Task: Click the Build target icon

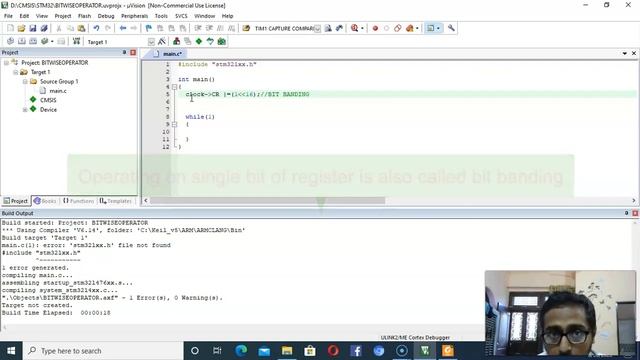Action: pyautogui.click(x=22, y=42)
